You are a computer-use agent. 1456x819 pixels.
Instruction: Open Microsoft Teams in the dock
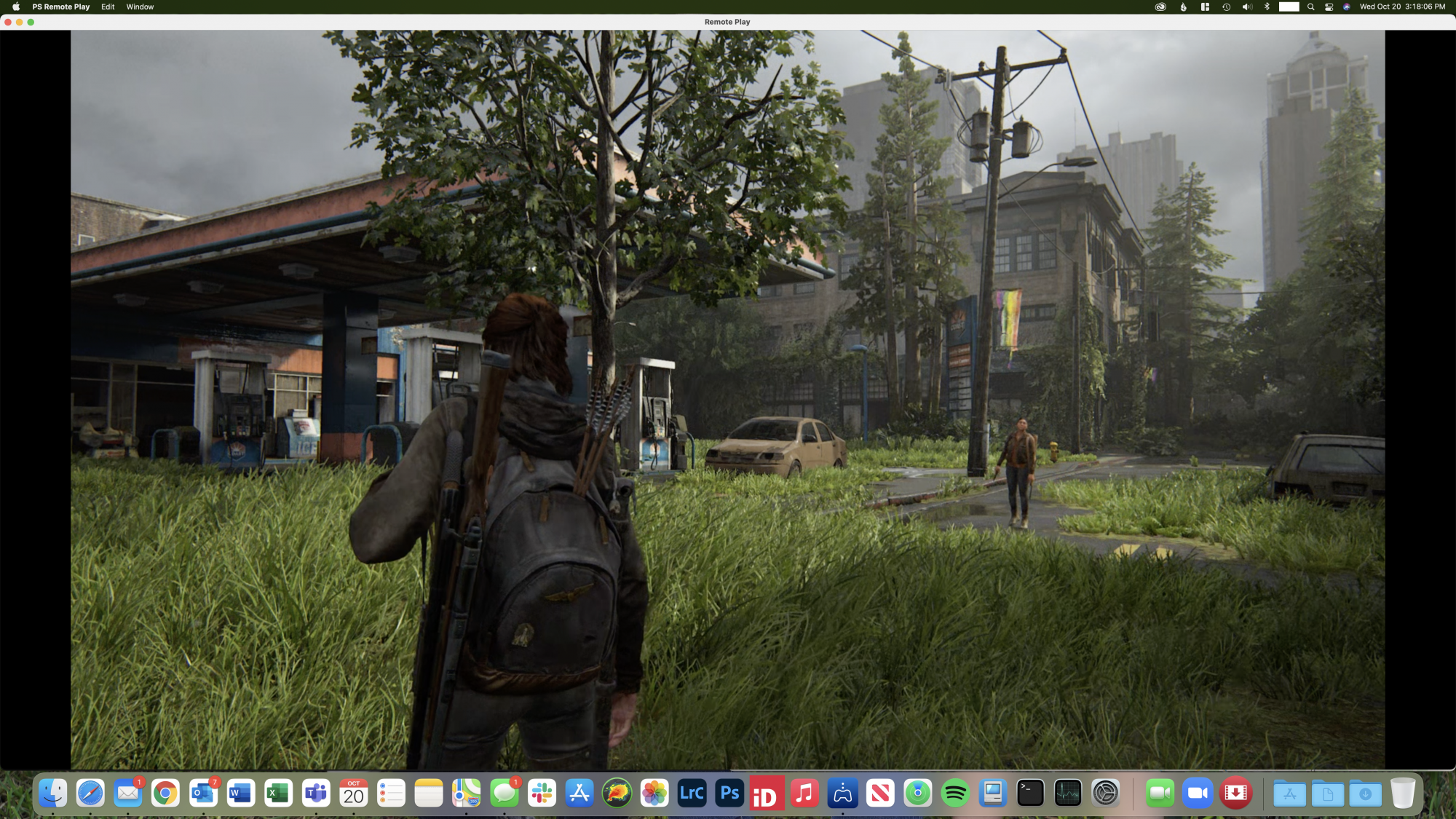316,794
